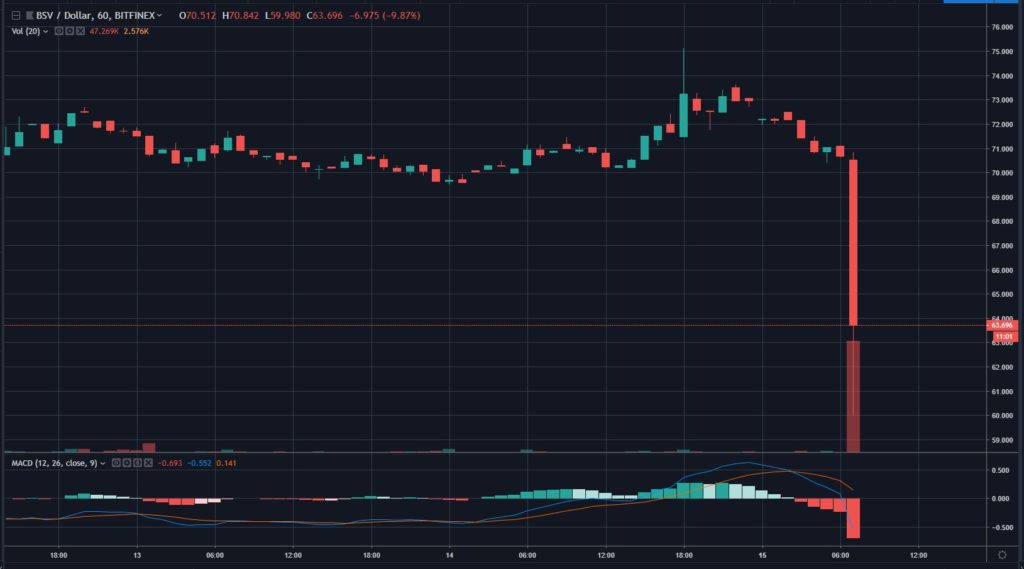Click the date marker 14 on time axis

click(450, 553)
